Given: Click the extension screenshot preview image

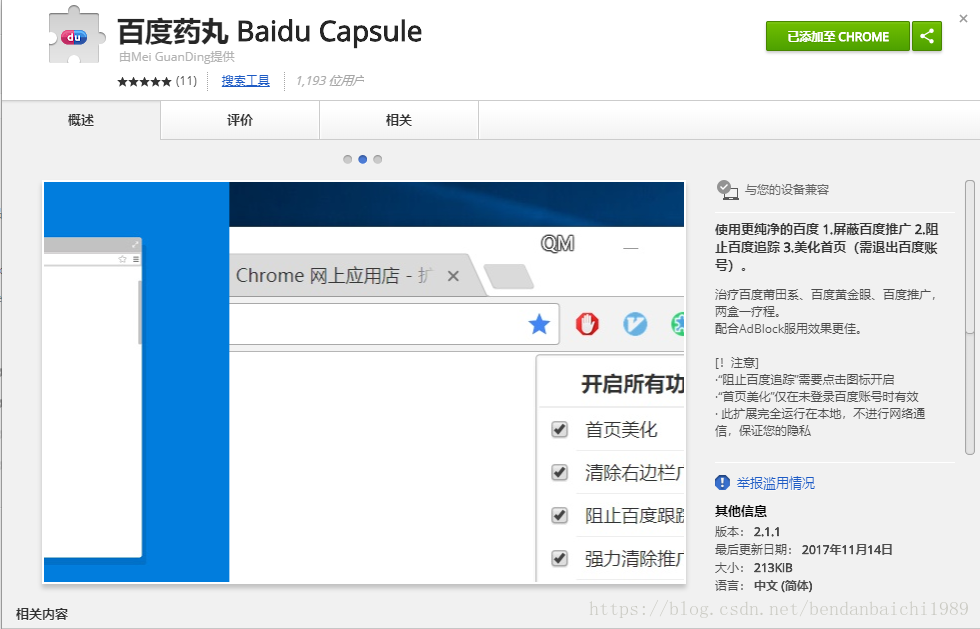Looking at the screenshot, I should (x=364, y=382).
